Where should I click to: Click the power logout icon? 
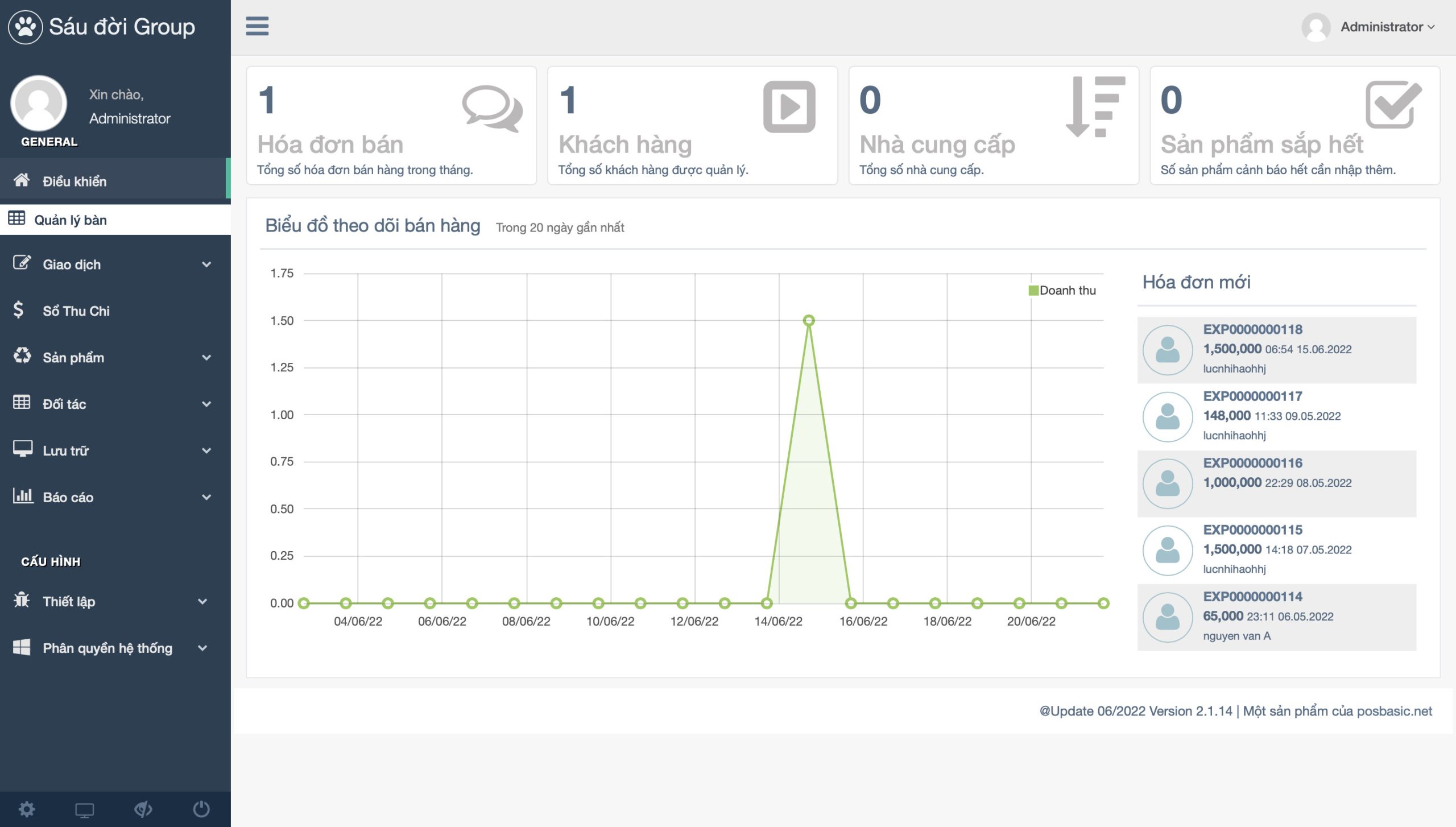pos(201,809)
